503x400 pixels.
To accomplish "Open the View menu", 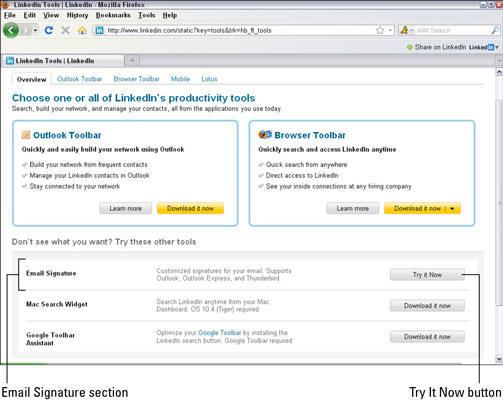I will click(51, 15).
